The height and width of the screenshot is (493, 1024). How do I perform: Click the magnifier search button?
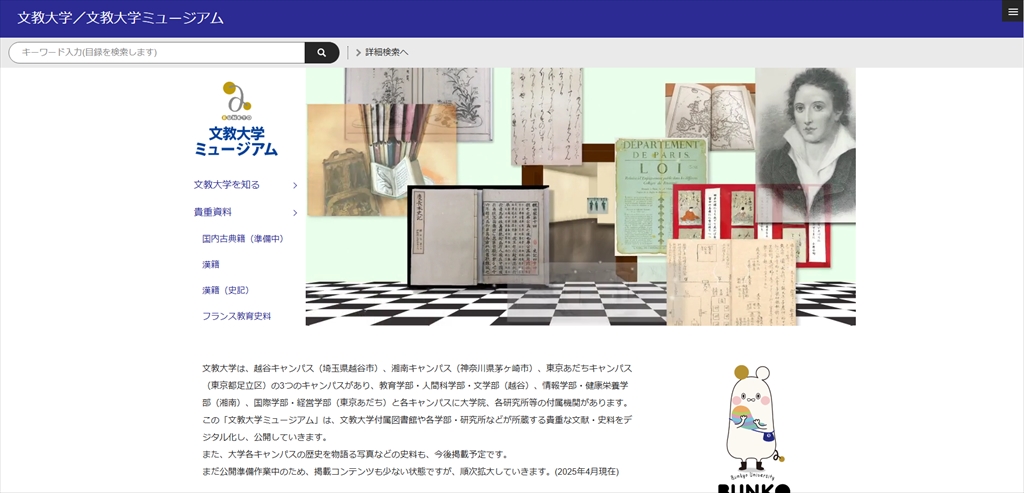[x=321, y=52]
